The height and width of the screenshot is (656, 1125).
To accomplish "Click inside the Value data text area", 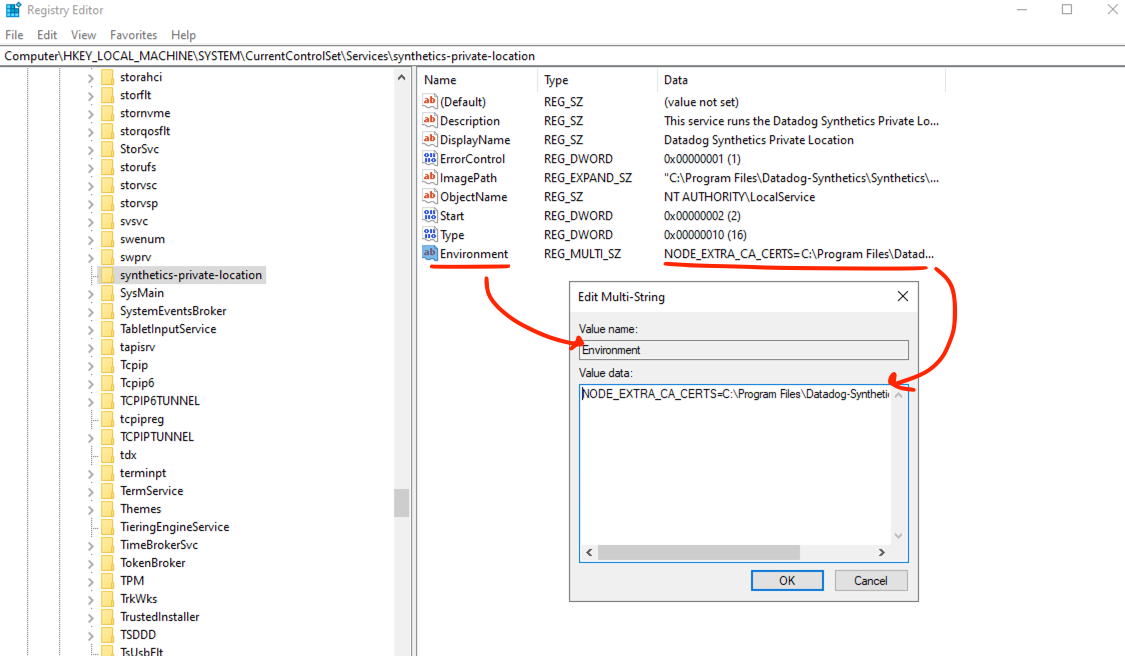I will 735,460.
